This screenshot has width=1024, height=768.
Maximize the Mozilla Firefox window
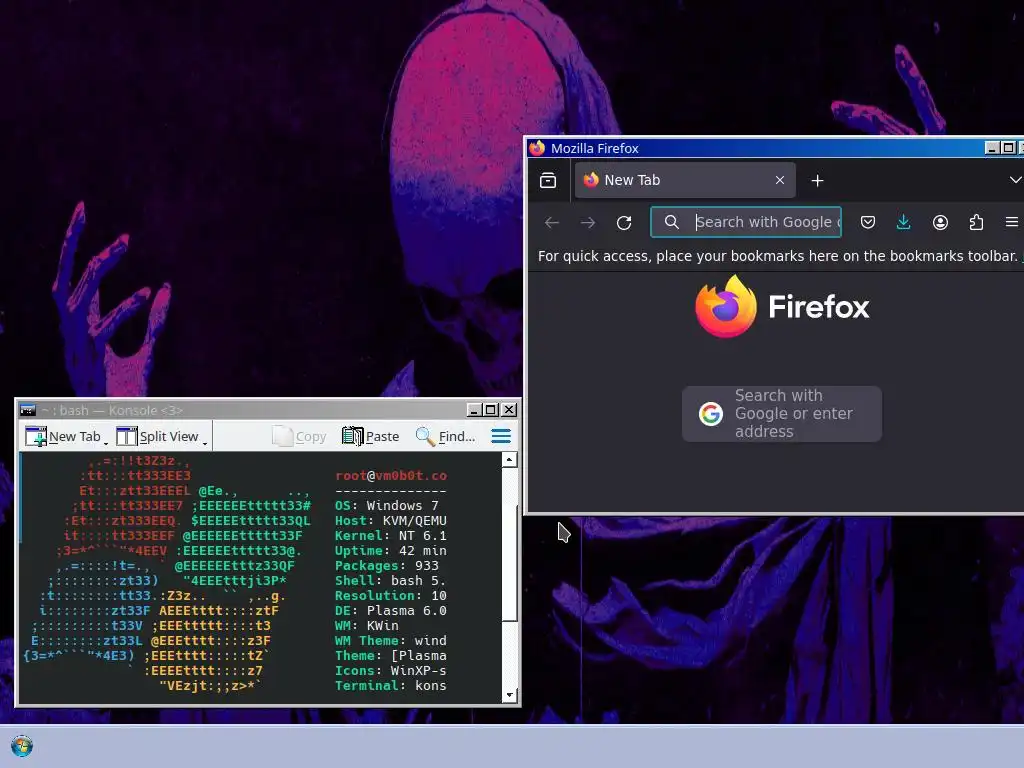click(x=1008, y=148)
